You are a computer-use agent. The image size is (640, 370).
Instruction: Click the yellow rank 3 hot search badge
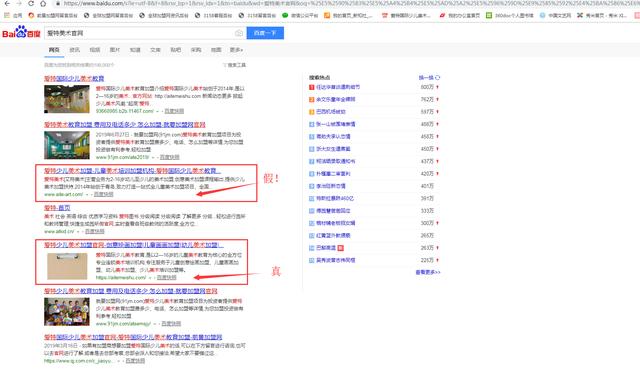click(311, 112)
